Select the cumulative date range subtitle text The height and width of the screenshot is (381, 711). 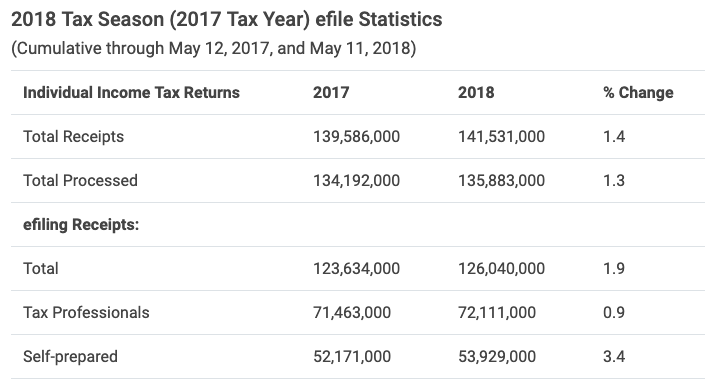click(x=214, y=48)
